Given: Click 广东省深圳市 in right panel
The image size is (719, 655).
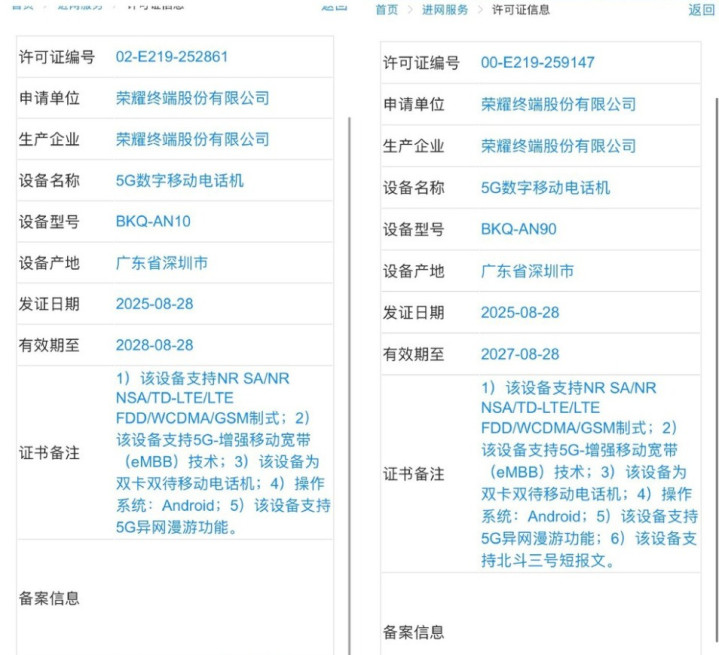Looking at the screenshot, I should tap(527, 271).
